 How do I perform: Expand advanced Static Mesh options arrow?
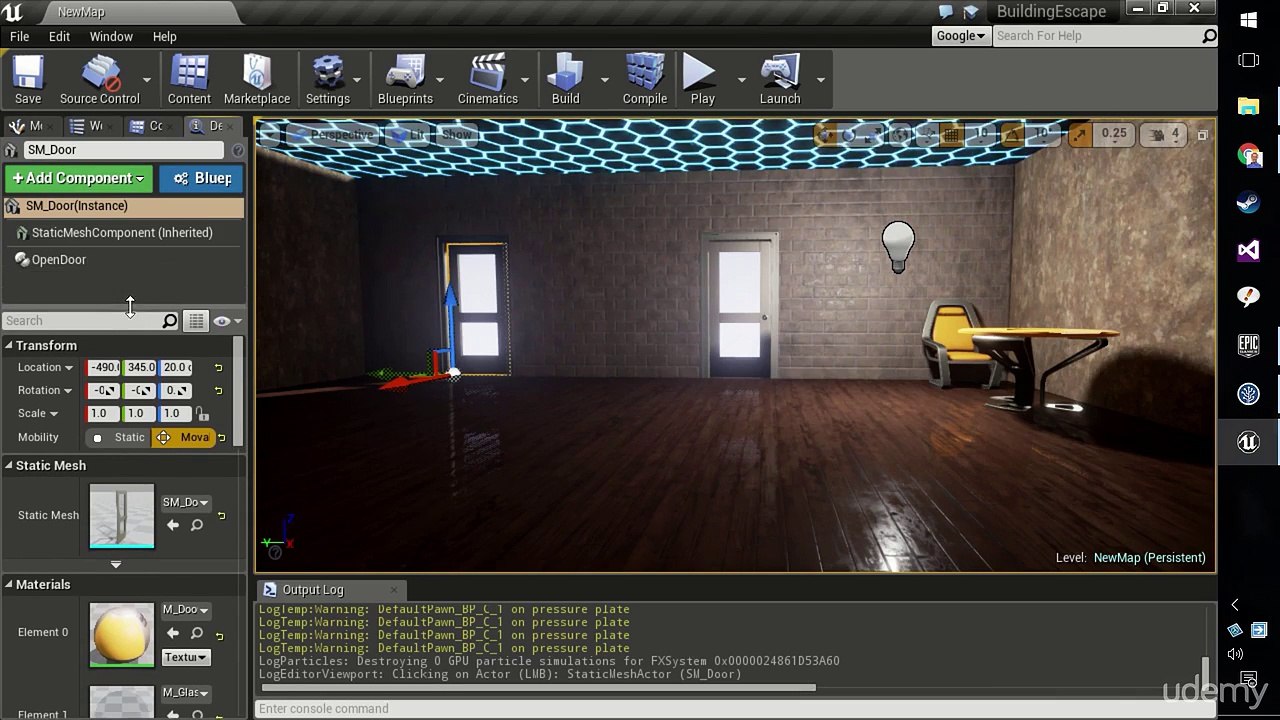tap(116, 565)
